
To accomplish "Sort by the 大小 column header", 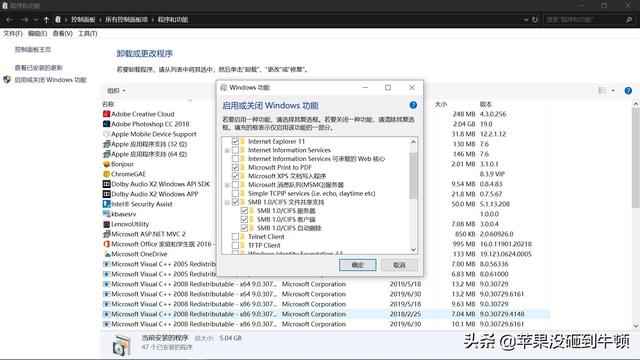I will tap(441, 104).
